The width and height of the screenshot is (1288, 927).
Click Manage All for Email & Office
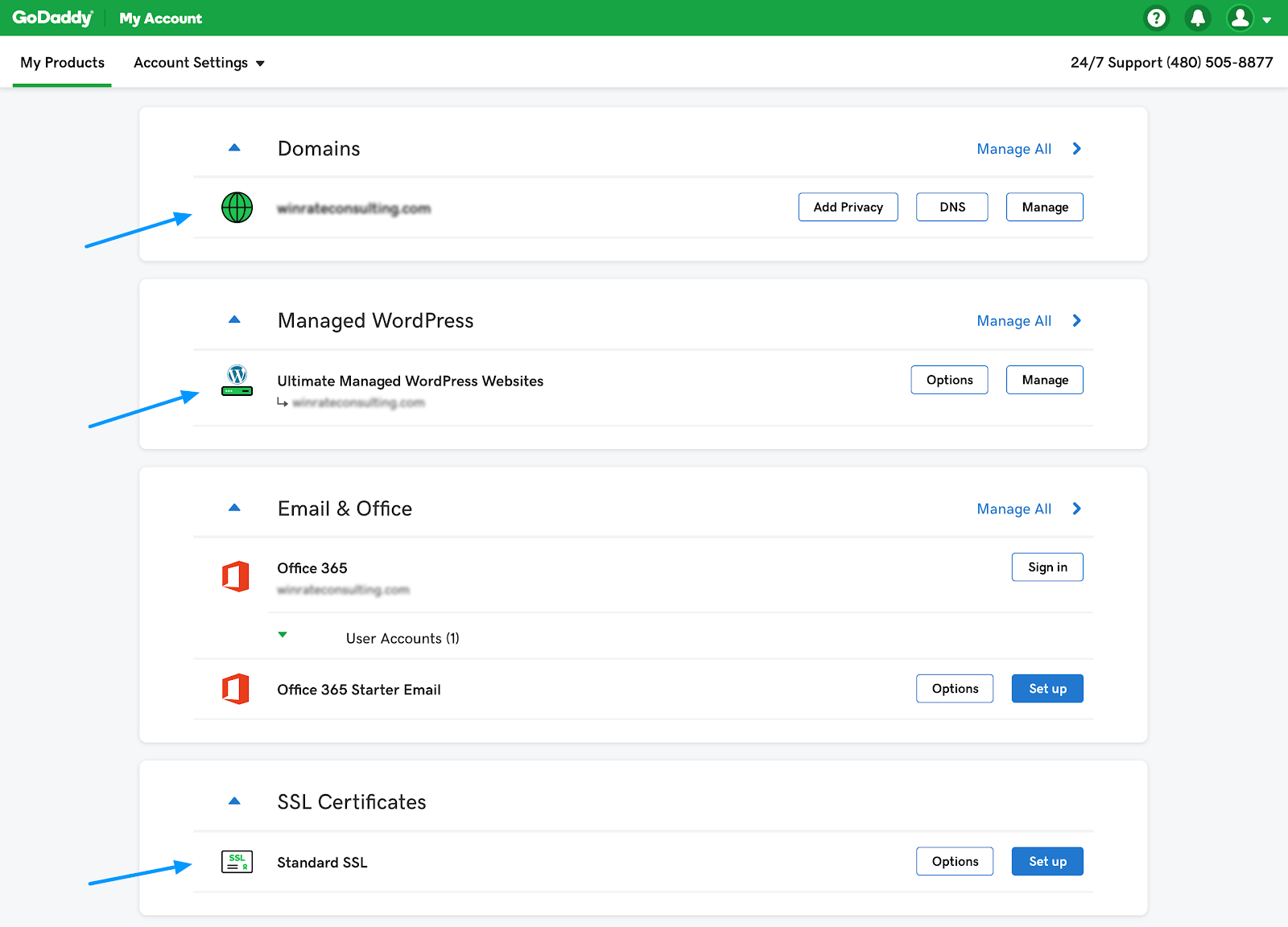tap(1014, 509)
